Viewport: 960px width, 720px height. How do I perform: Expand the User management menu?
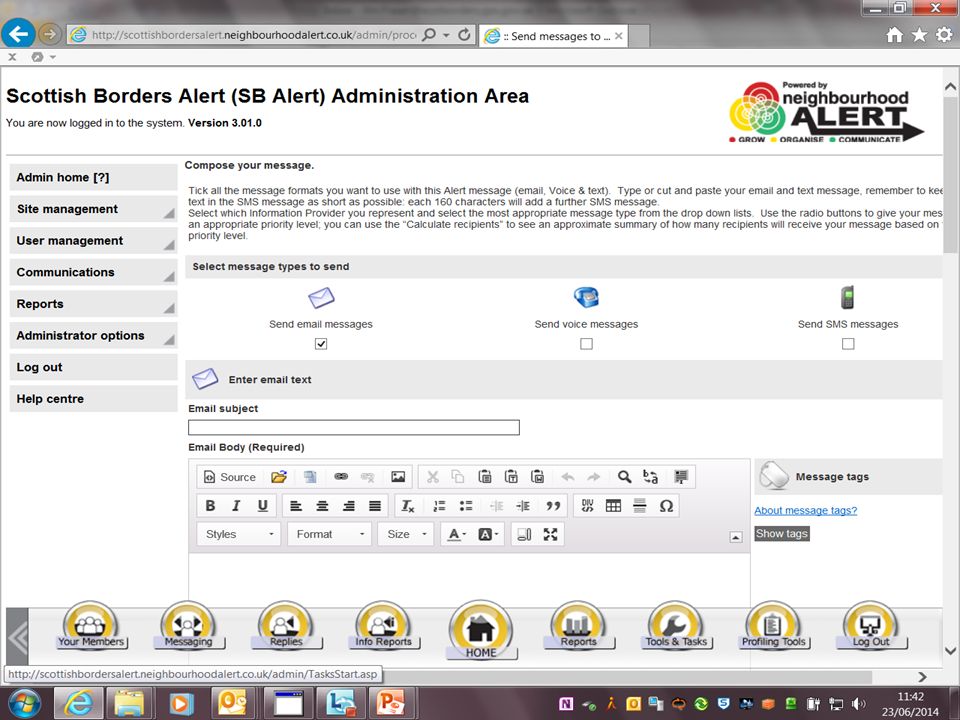(94, 241)
